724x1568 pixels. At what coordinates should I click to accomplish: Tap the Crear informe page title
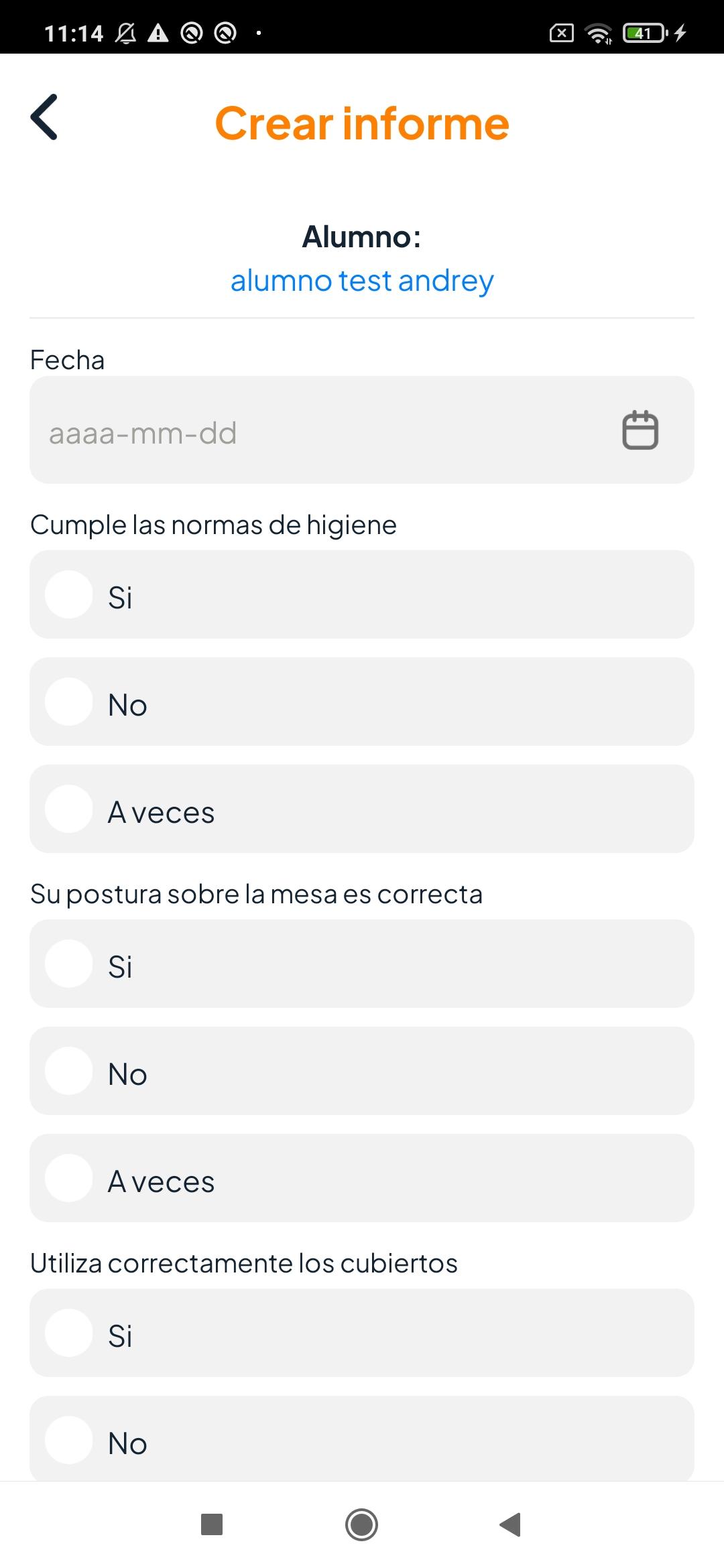[x=362, y=124]
